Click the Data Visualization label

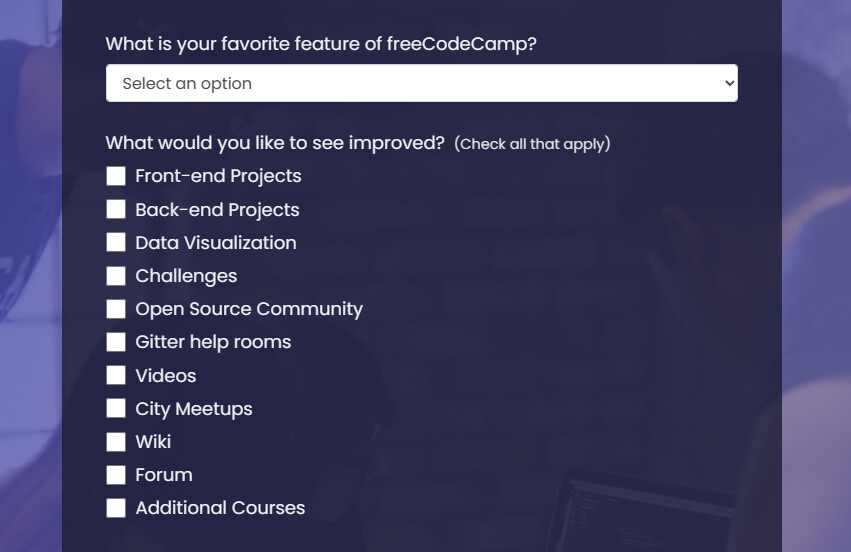pyautogui.click(x=216, y=243)
